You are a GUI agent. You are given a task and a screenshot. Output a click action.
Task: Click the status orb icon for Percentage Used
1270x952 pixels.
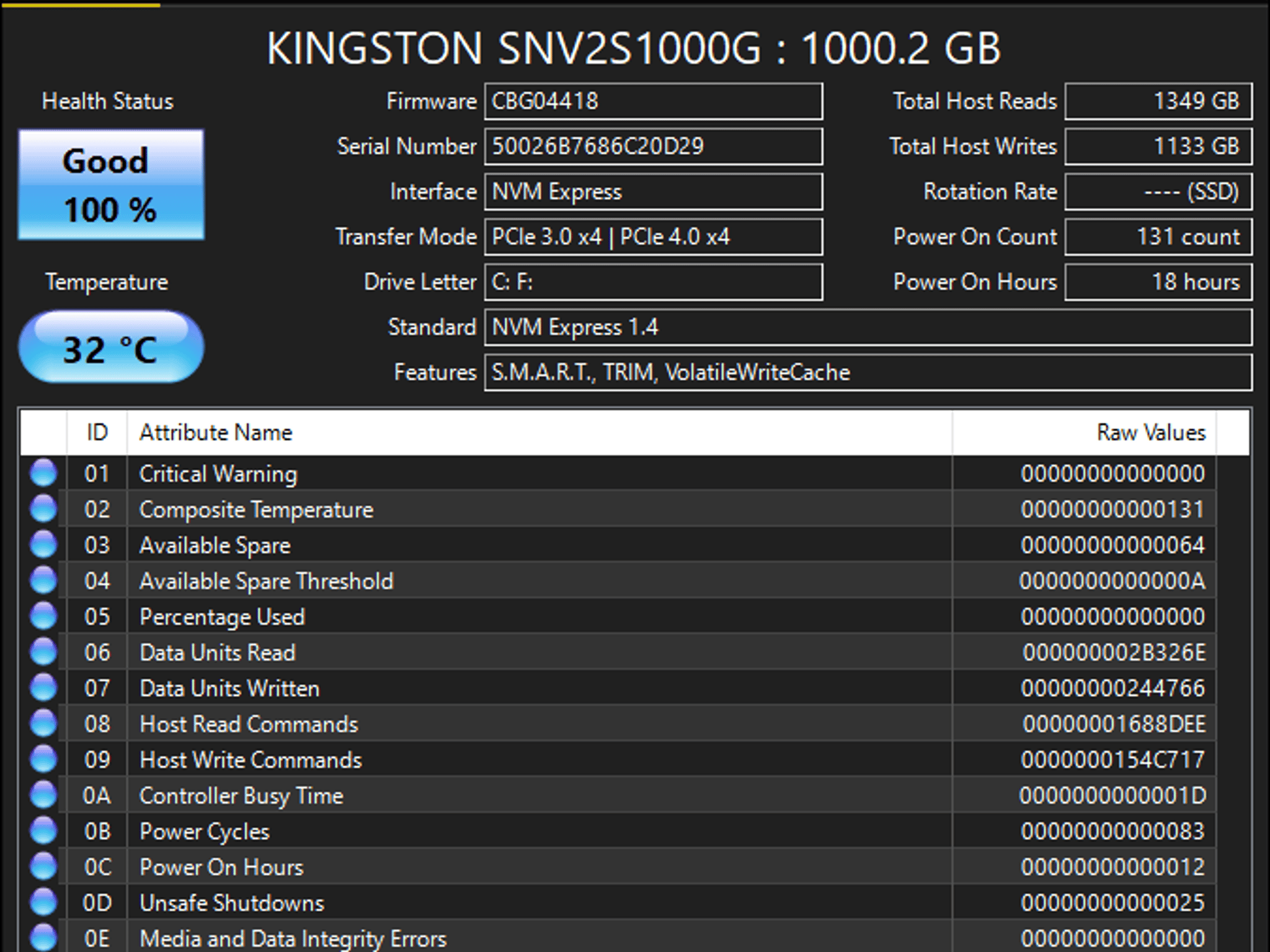[x=43, y=616]
